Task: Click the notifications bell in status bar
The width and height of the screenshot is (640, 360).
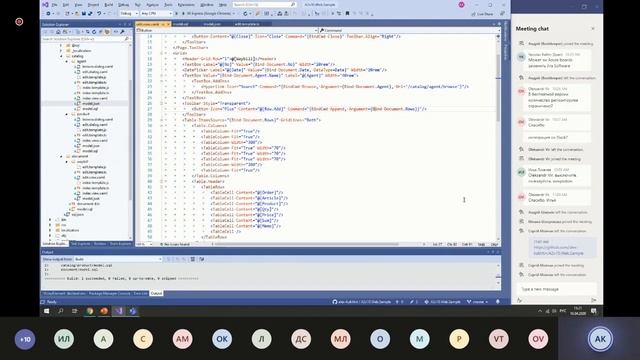Action: pos(498,302)
